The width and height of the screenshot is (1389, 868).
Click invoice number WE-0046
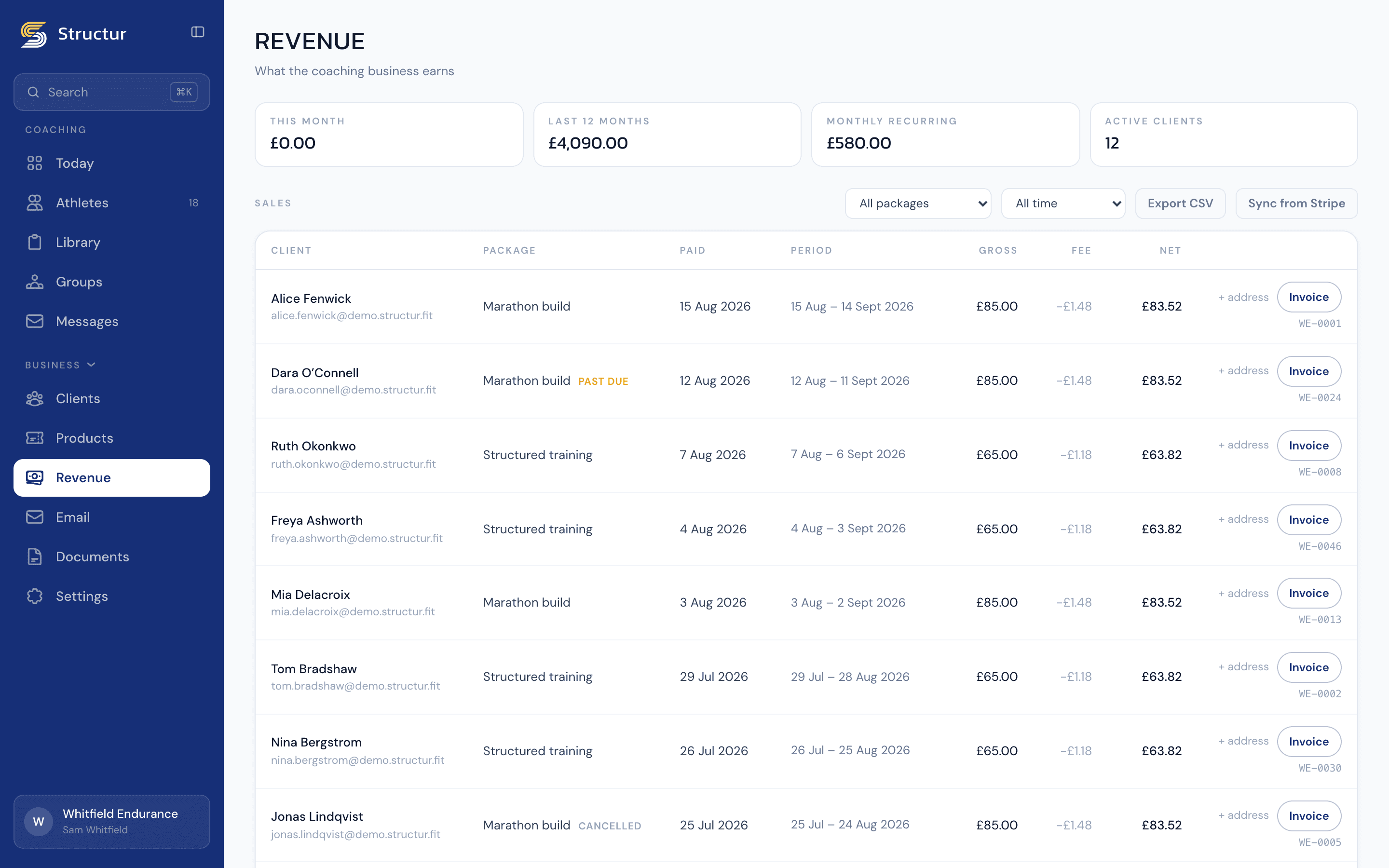pyautogui.click(x=1320, y=546)
